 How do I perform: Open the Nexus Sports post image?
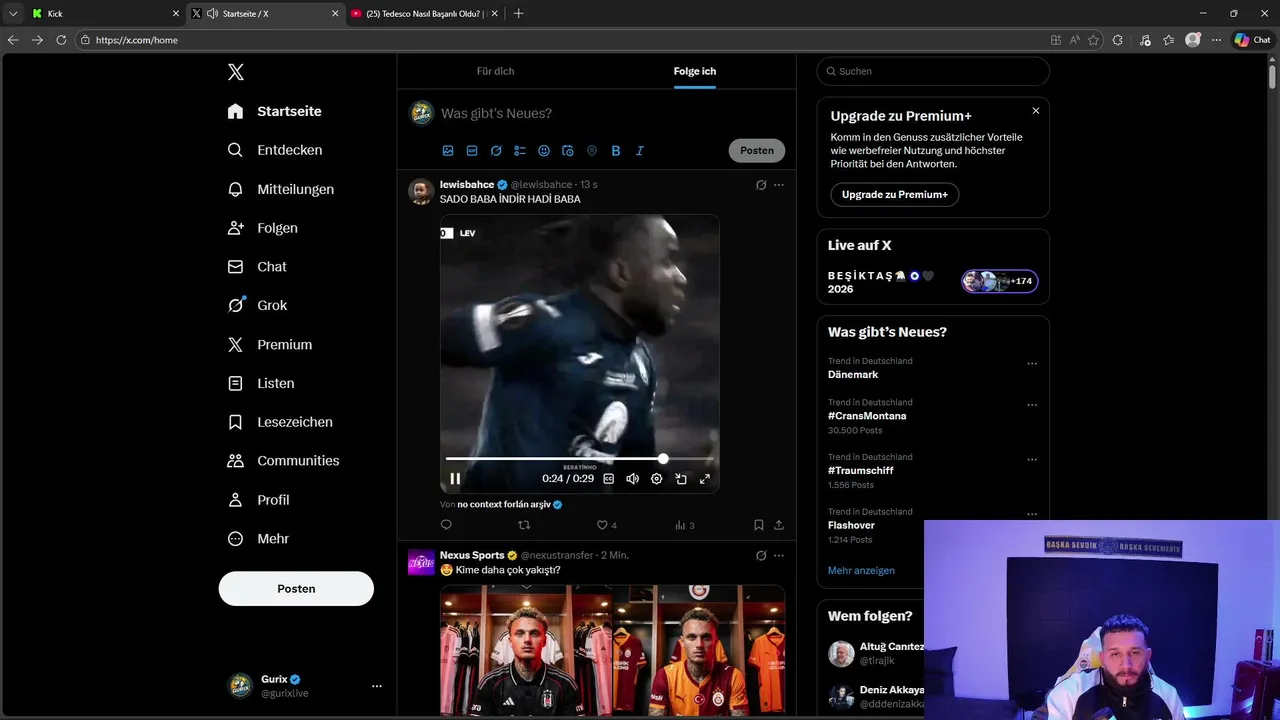(612, 650)
